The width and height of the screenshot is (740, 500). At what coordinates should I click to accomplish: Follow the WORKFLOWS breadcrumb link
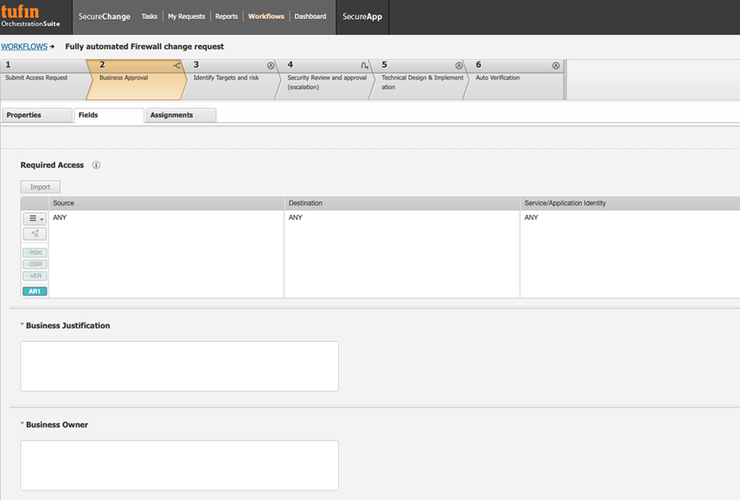coord(24,47)
